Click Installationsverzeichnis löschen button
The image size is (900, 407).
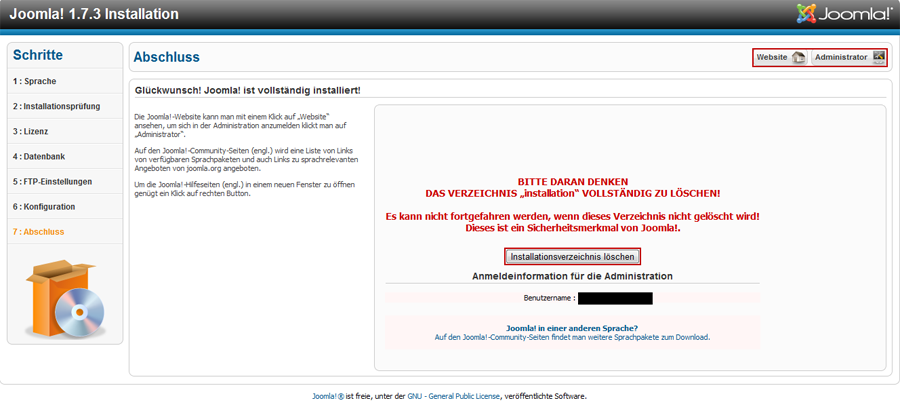(572, 256)
